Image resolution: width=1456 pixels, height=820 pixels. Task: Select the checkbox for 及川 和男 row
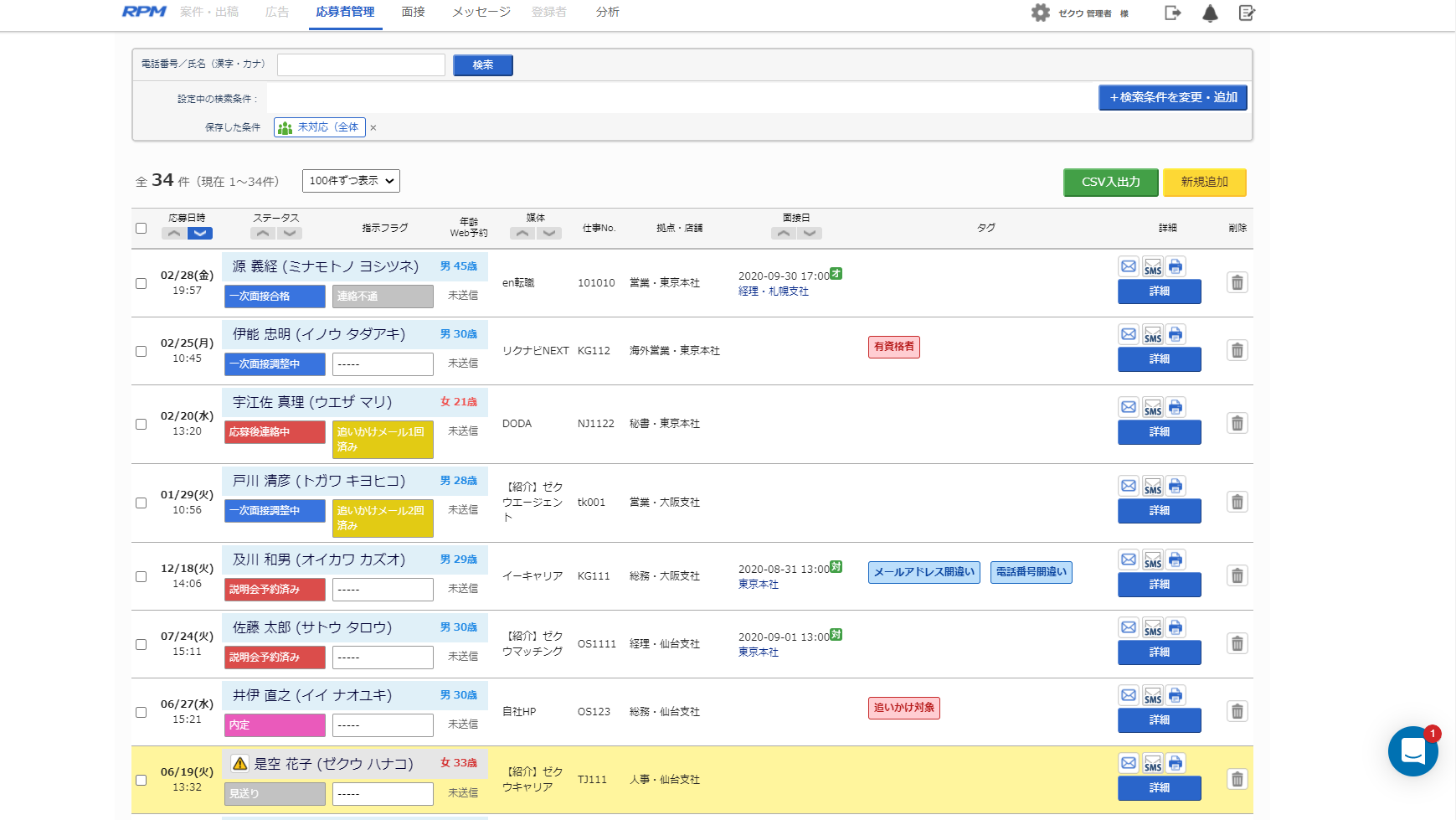click(141, 576)
